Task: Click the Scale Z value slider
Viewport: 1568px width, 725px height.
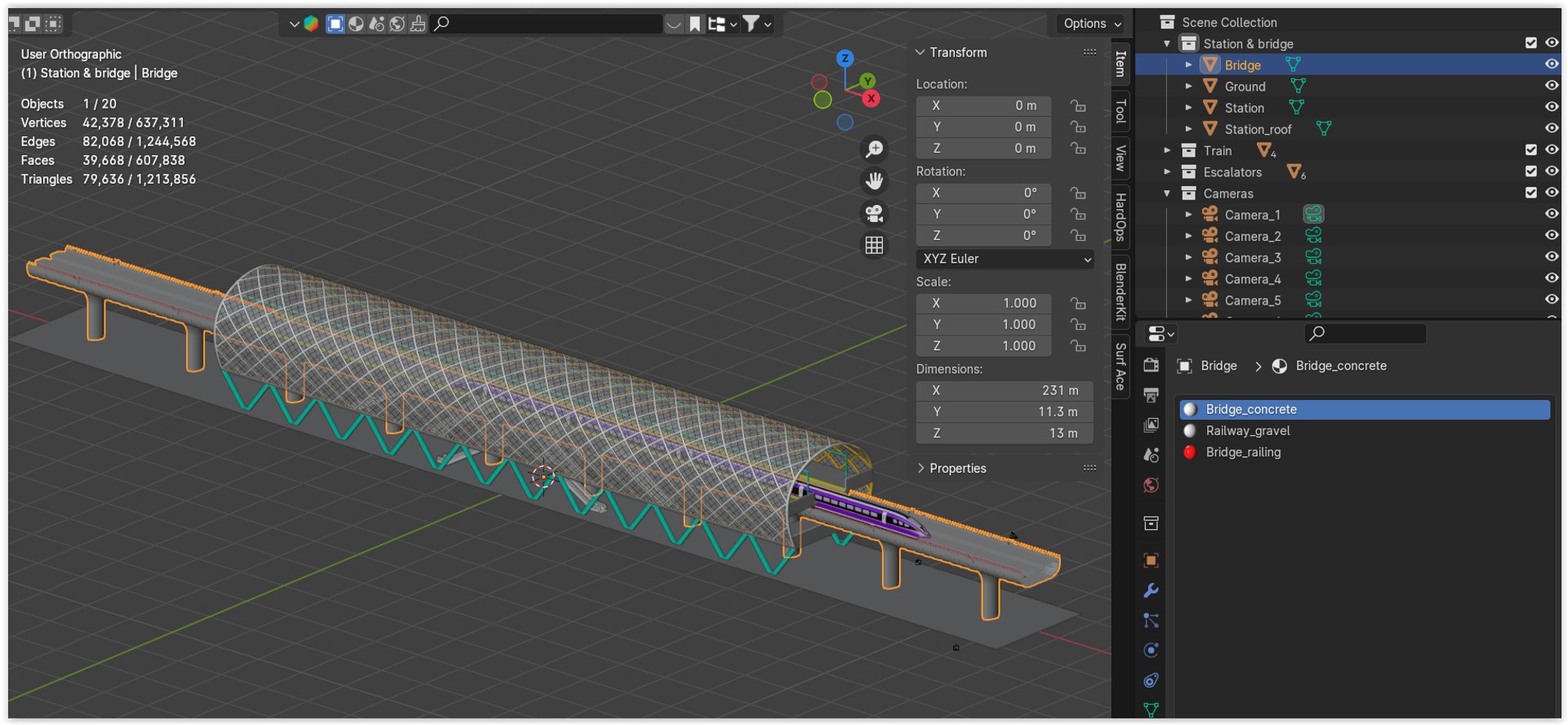Action: pyautogui.click(x=983, y=345)
